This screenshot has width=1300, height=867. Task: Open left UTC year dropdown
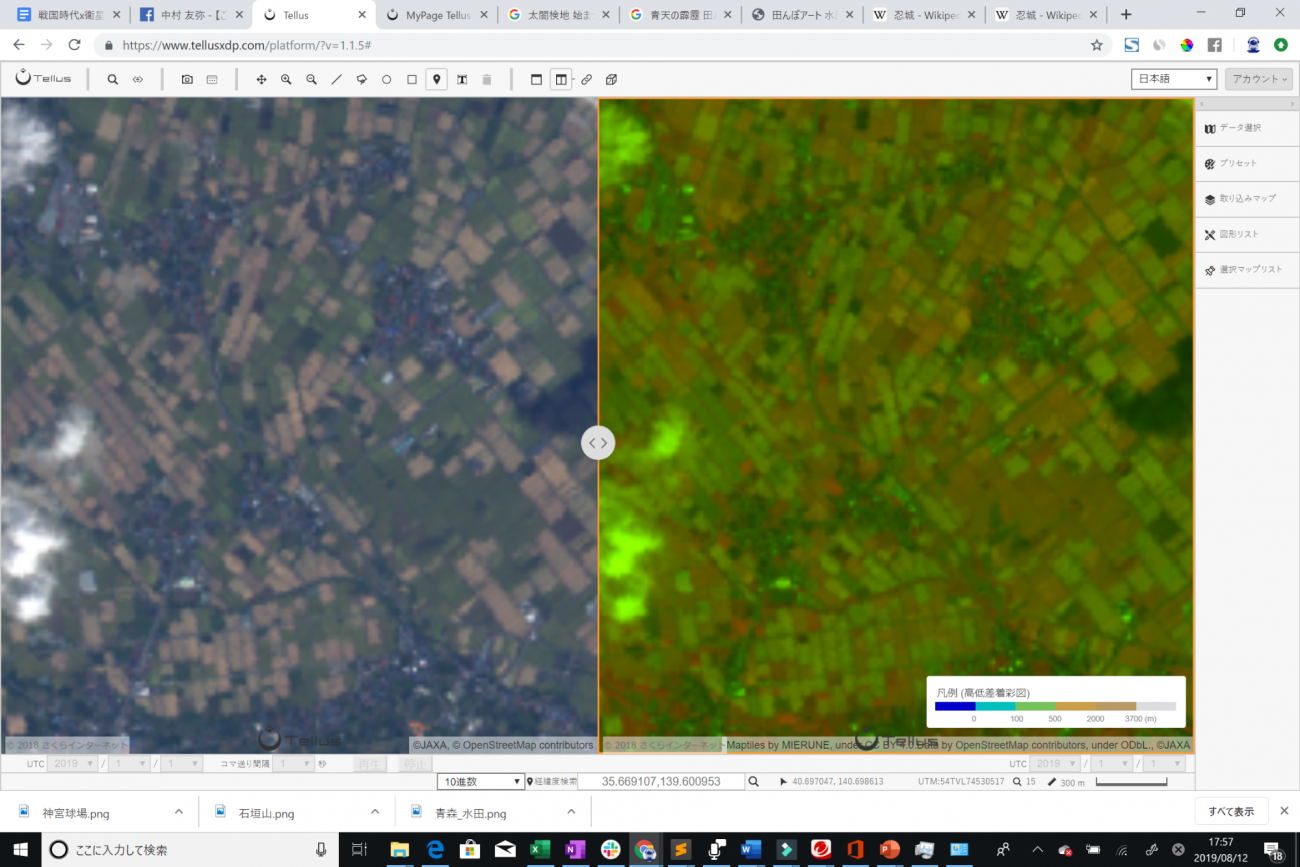73,764
